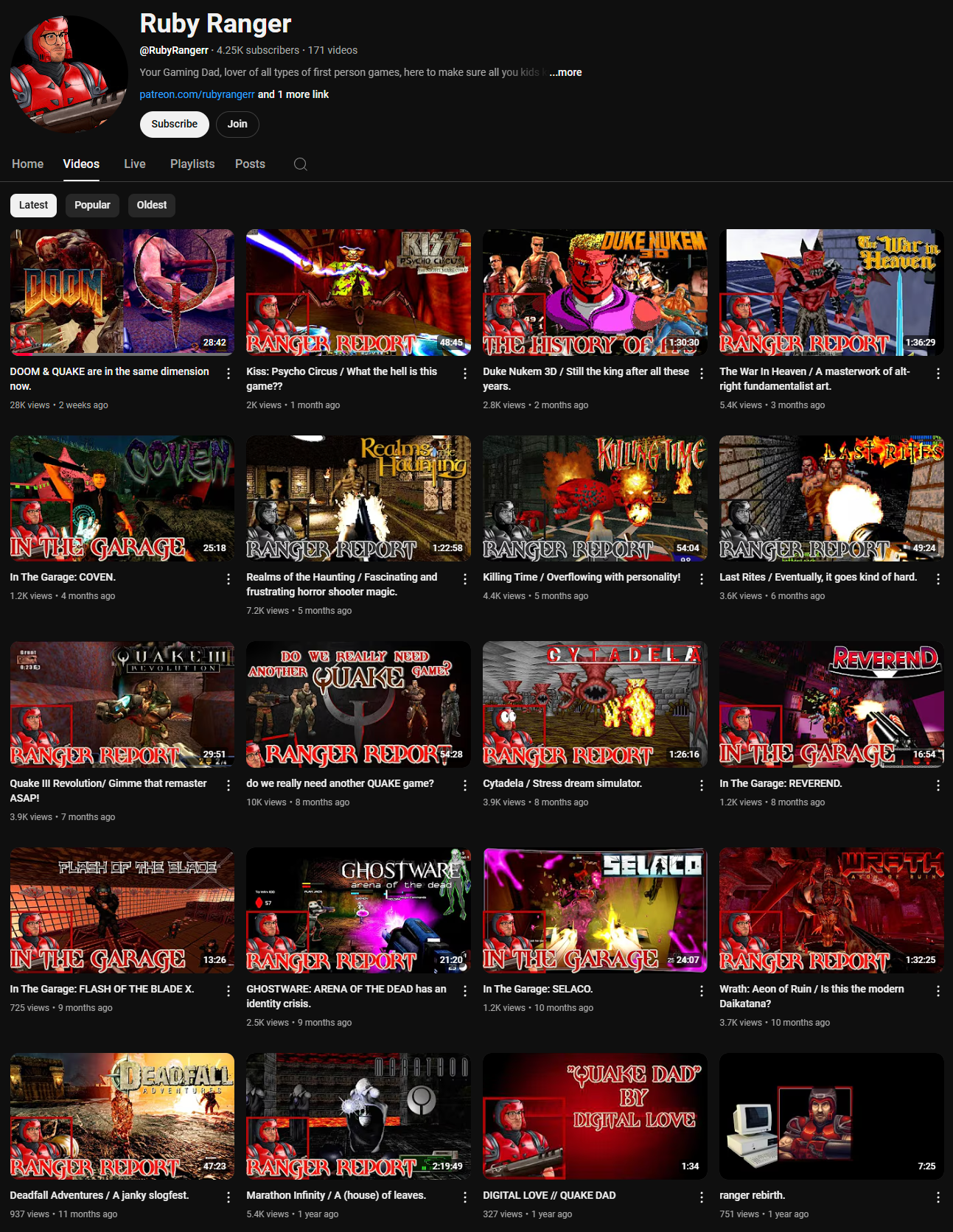The height and width of the screenshot is (1232, 953).
Task: Play the Duke Nukem 3D history thumbnail
Action: [x=595, y=292]
